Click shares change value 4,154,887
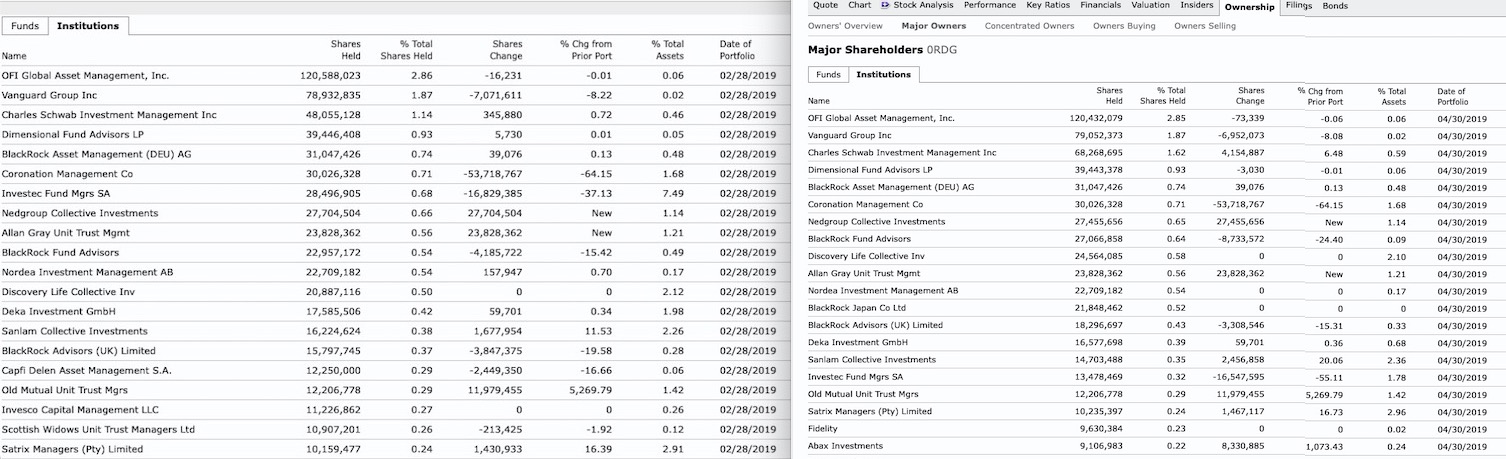 tap(1243, 152)
